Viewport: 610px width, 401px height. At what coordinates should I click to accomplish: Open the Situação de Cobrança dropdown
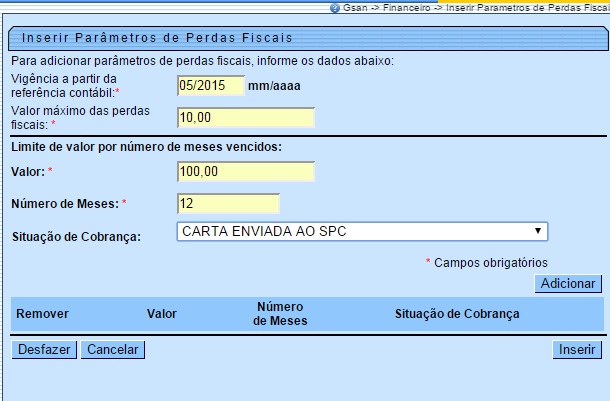click(362, 232)
